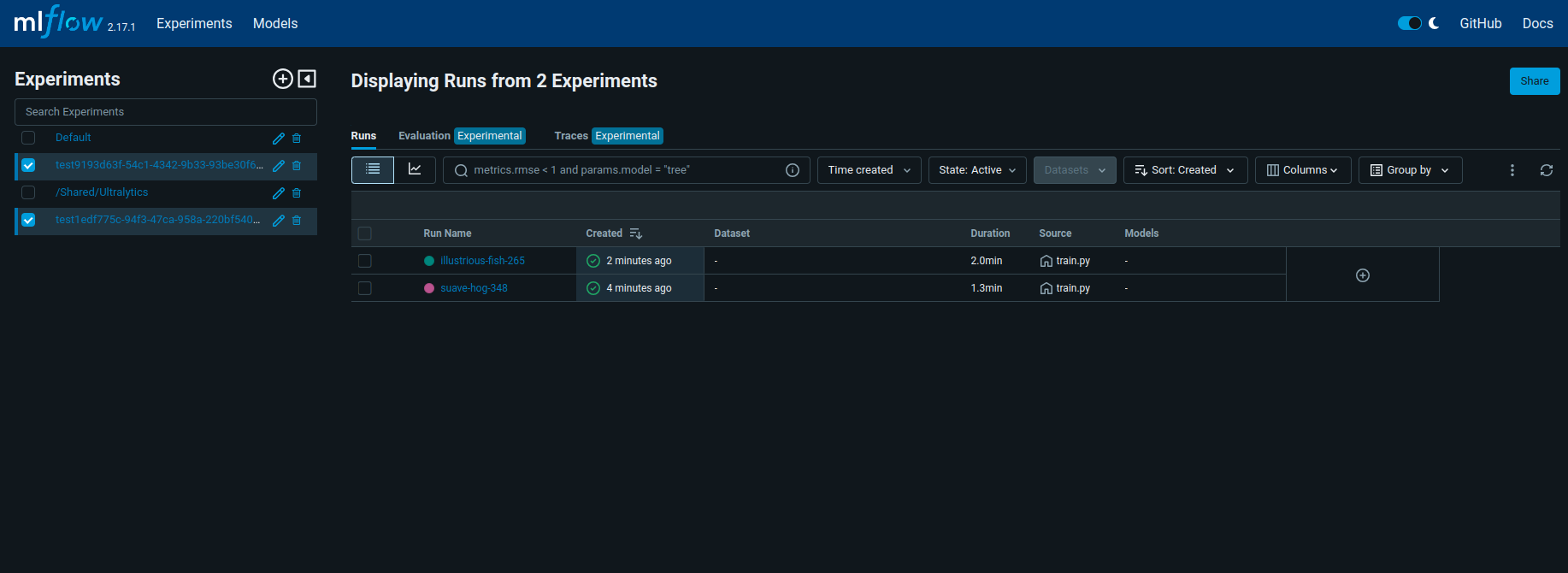Uncheck the test1edf775c experiment checkbox
1568x573 pixels.
click(x=28, y=220)
